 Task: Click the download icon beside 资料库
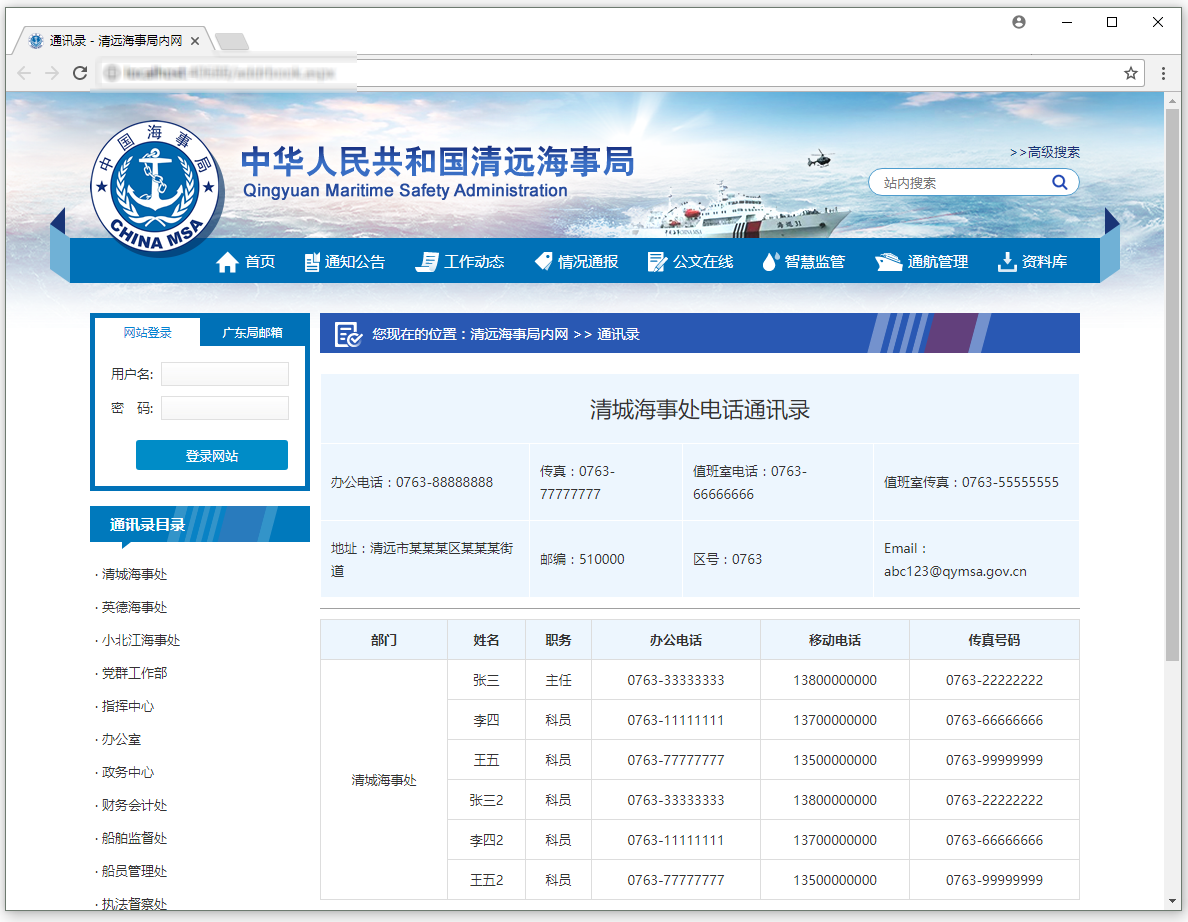click(x=1006, y=262)
